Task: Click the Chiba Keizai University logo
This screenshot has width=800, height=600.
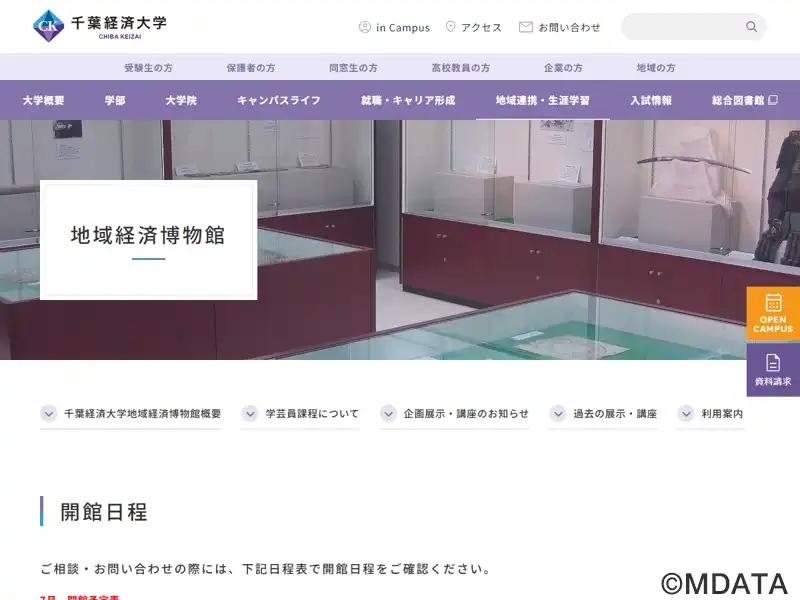Action: point(99,26)
